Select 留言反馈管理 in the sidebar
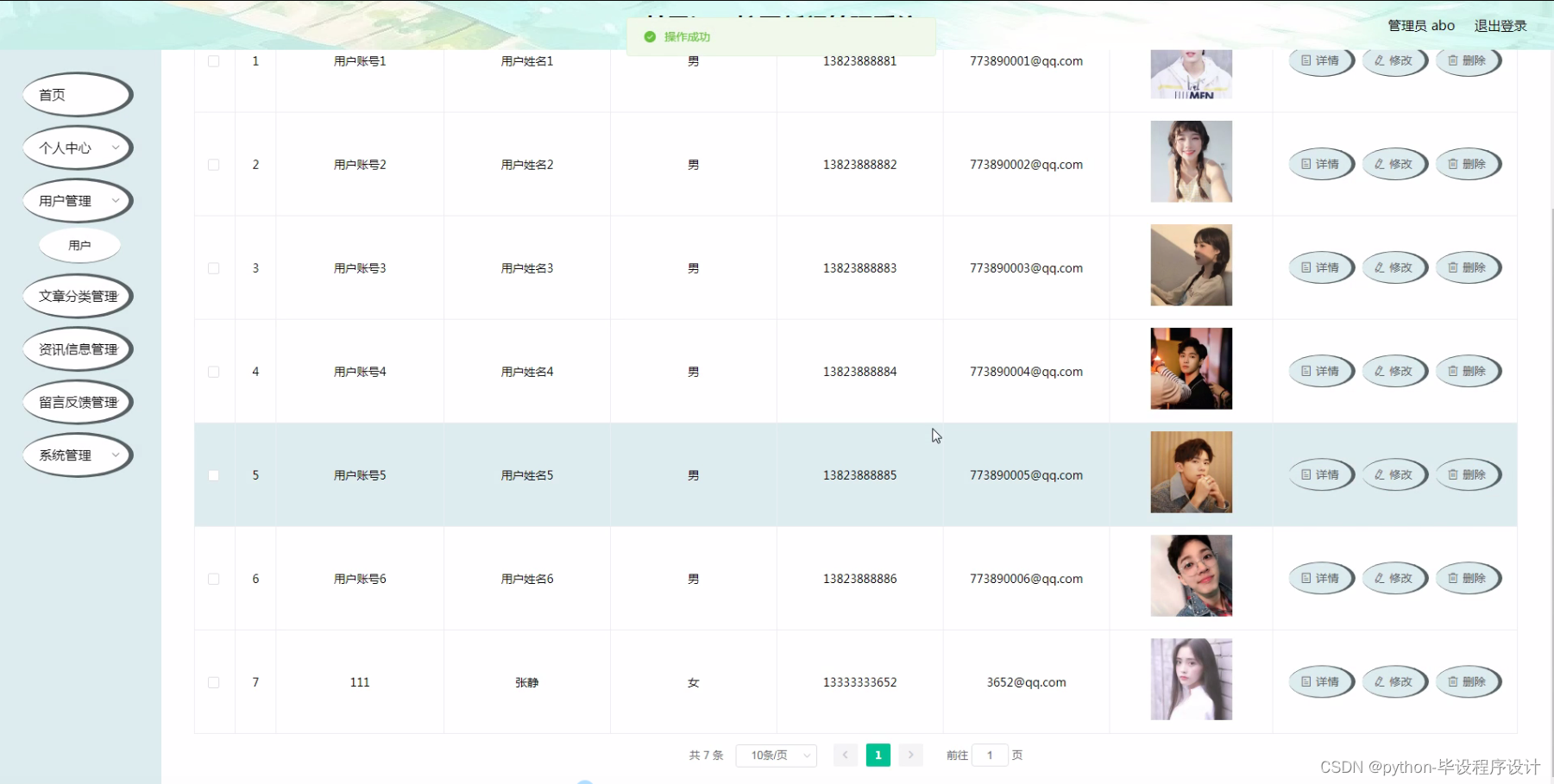 pos(77,402)
